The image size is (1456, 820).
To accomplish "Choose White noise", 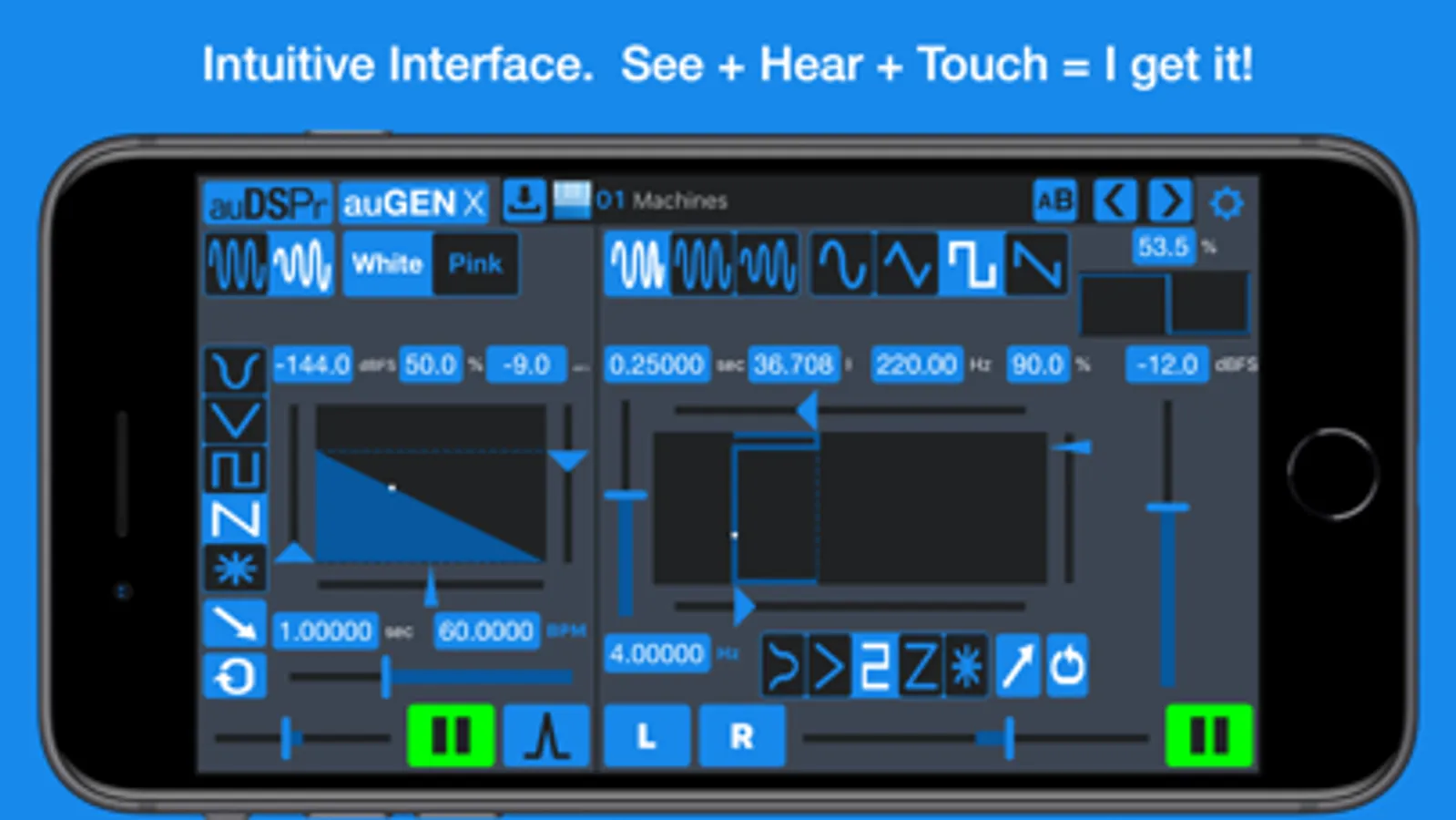I will [387, 264].
